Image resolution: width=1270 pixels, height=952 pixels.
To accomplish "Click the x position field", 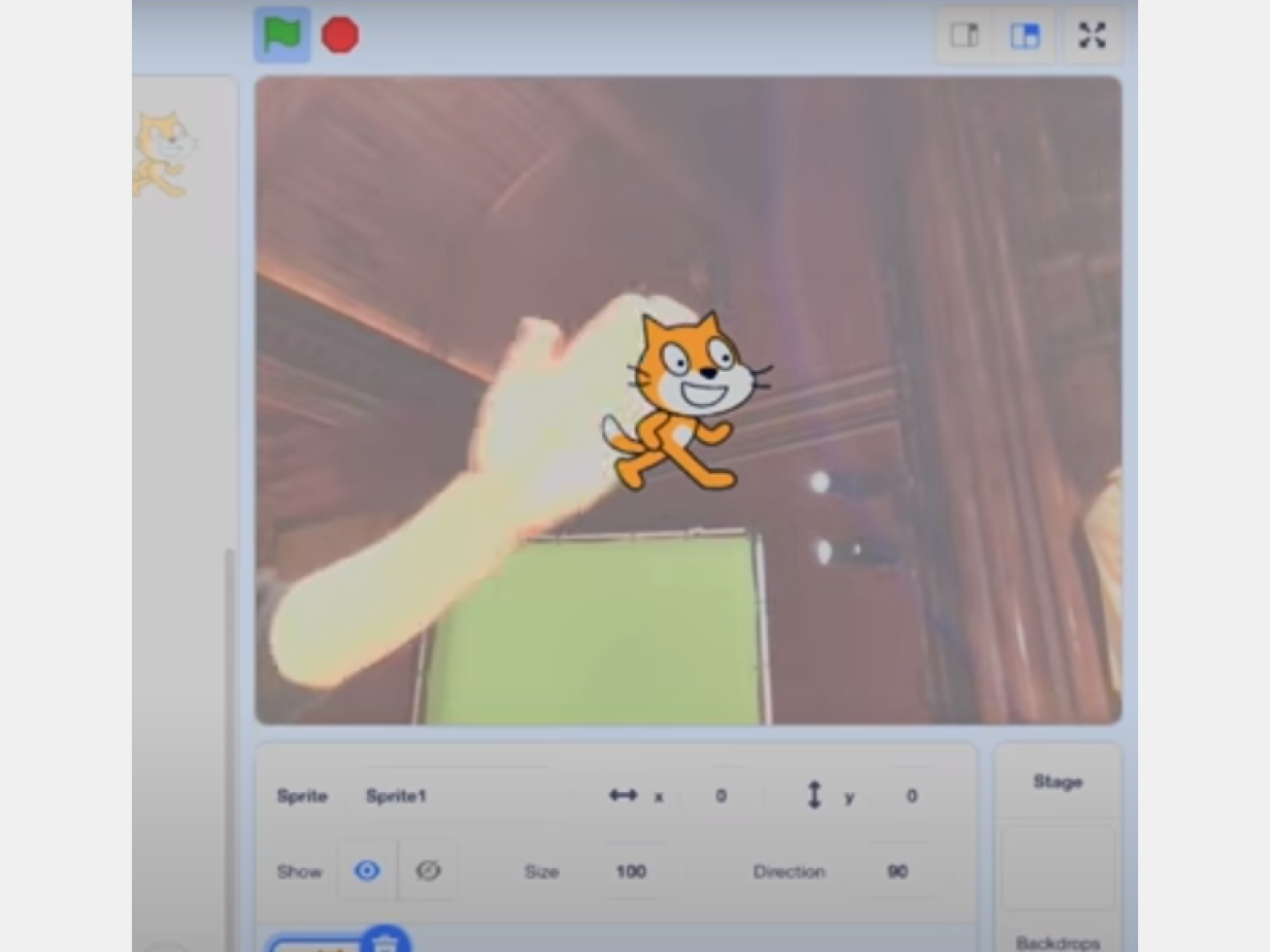I will pos(721,796).
